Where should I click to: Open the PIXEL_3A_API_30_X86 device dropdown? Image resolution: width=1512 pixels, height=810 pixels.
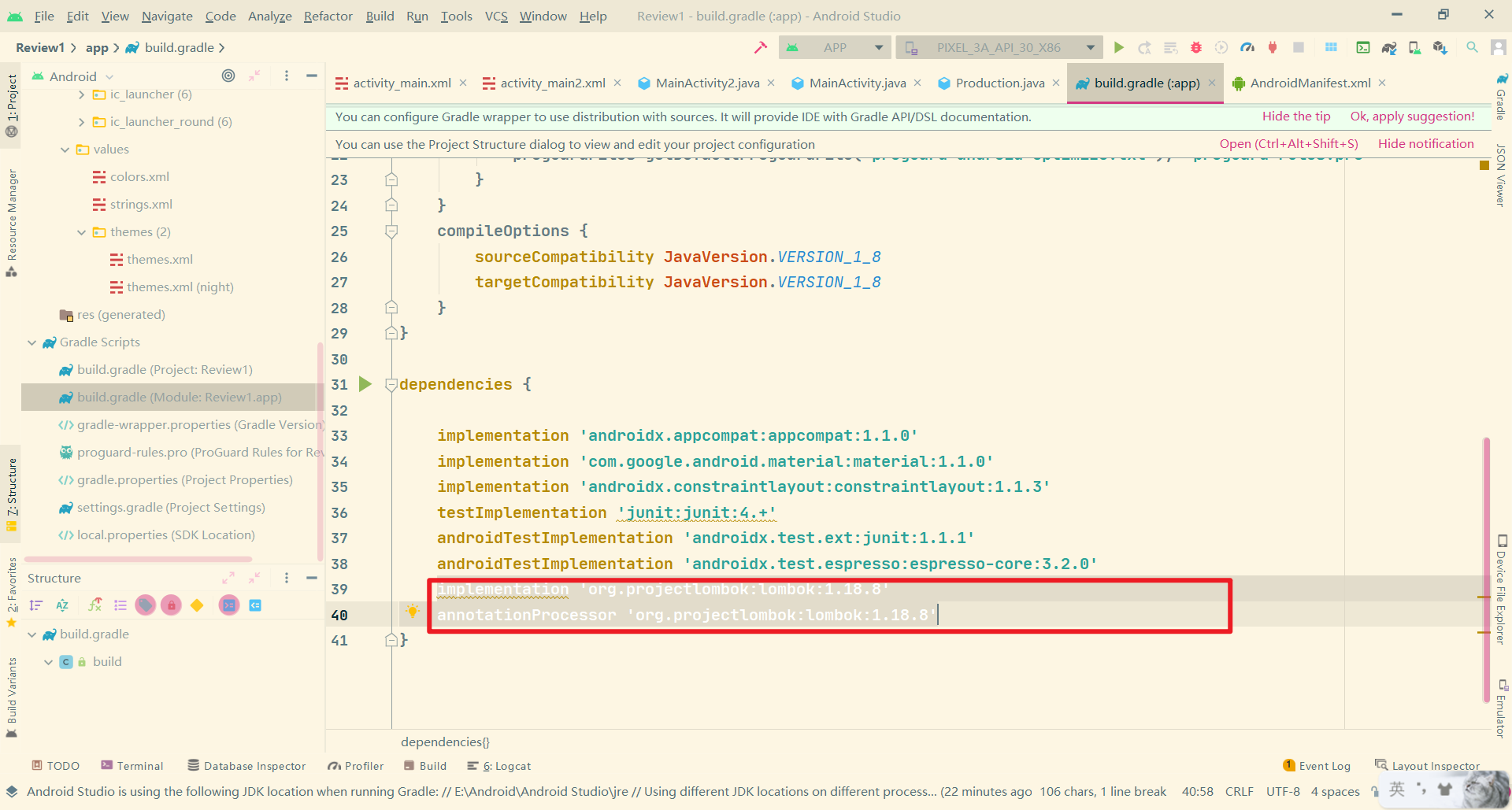coord(998,47)
